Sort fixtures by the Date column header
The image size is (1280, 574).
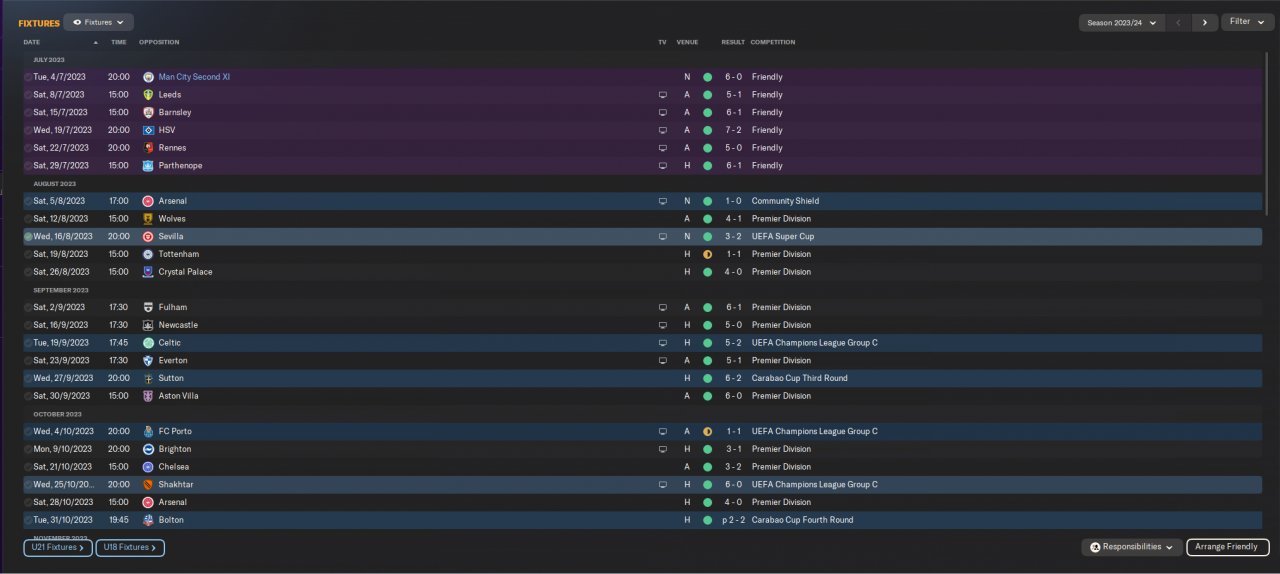coord(32,42)
